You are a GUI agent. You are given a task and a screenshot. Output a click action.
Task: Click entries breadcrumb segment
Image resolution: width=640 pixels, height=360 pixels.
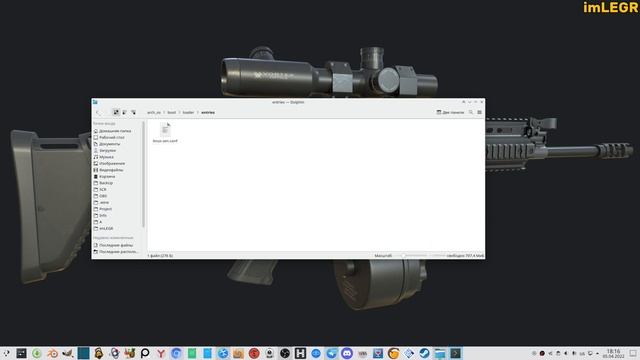coord(208,112)
